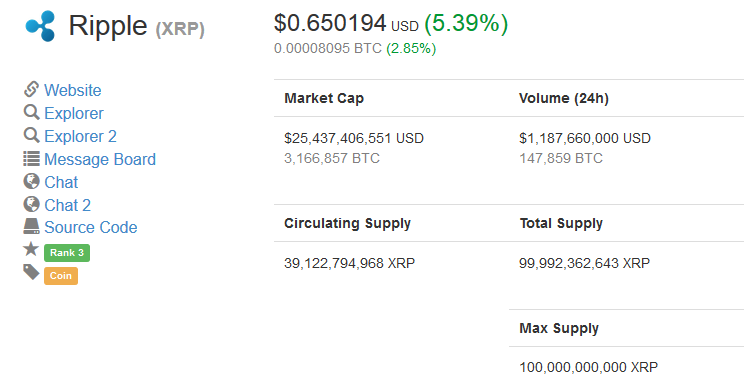
Task: Open the Explorer link
Action: pyautogui.click(x=74, y=113)
